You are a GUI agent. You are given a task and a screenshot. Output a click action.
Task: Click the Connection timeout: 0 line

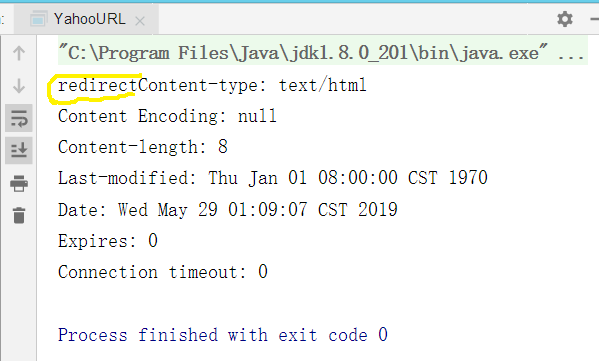[x=163, y=272]
